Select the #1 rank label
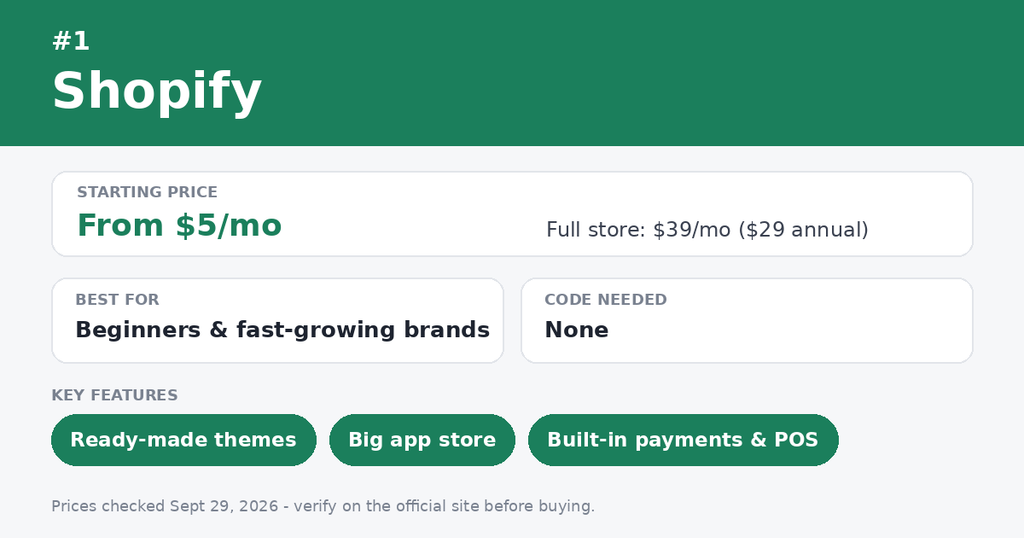 pyautogui.click(x=71, y=41)
